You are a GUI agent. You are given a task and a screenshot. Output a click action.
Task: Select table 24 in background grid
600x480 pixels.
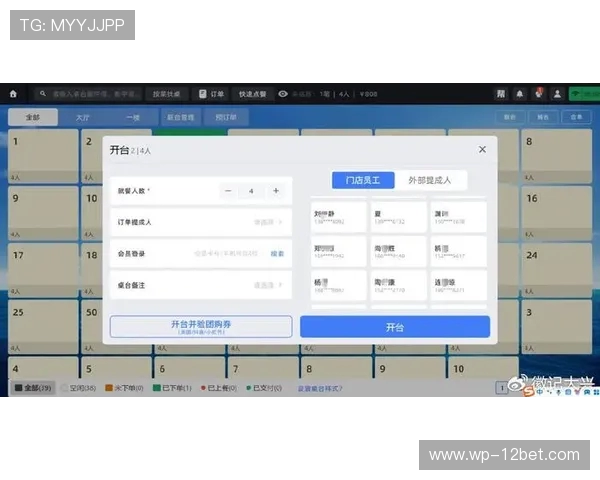point(557,270)
